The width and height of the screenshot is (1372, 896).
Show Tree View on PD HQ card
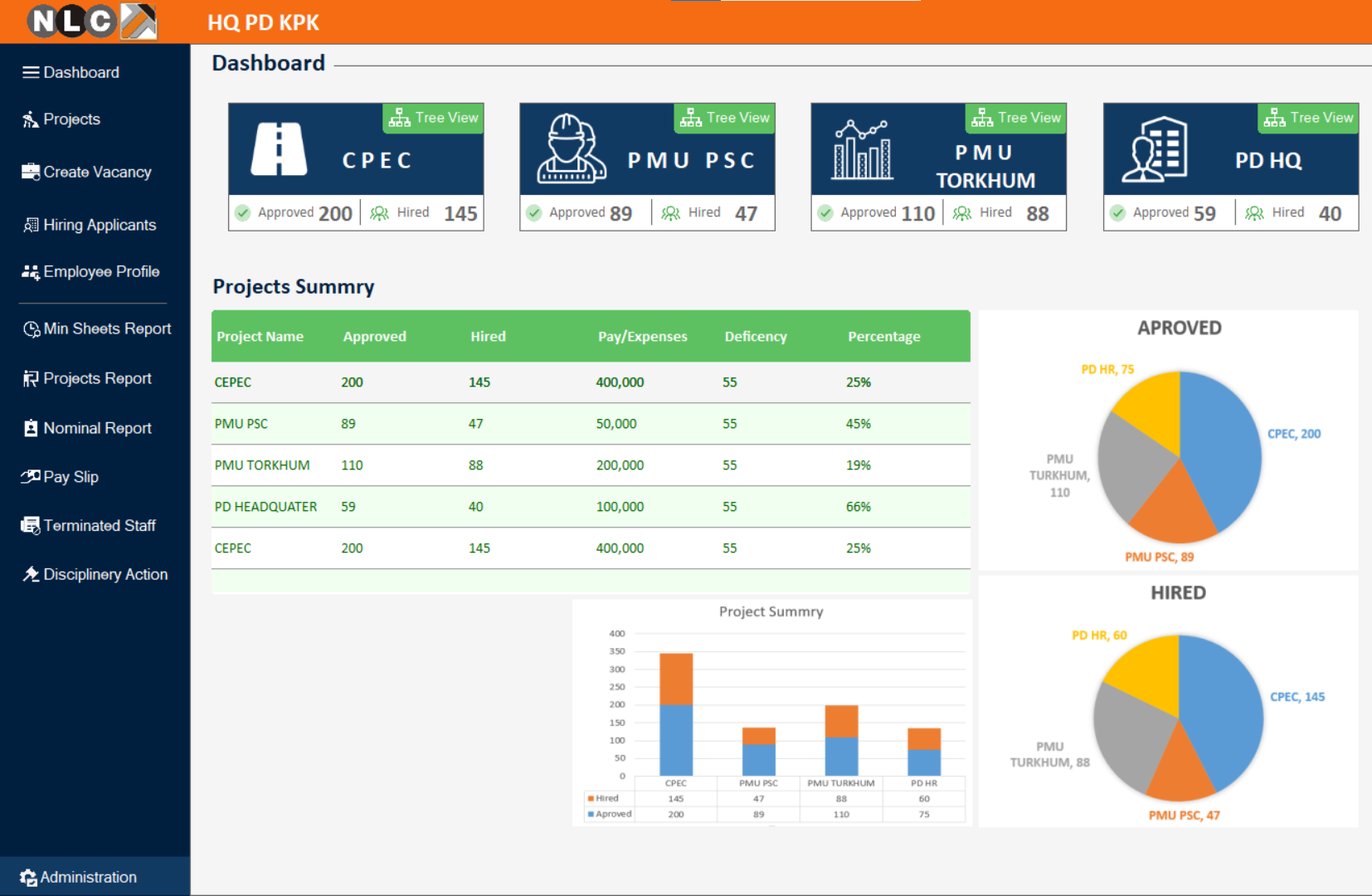coord(1308,118)
